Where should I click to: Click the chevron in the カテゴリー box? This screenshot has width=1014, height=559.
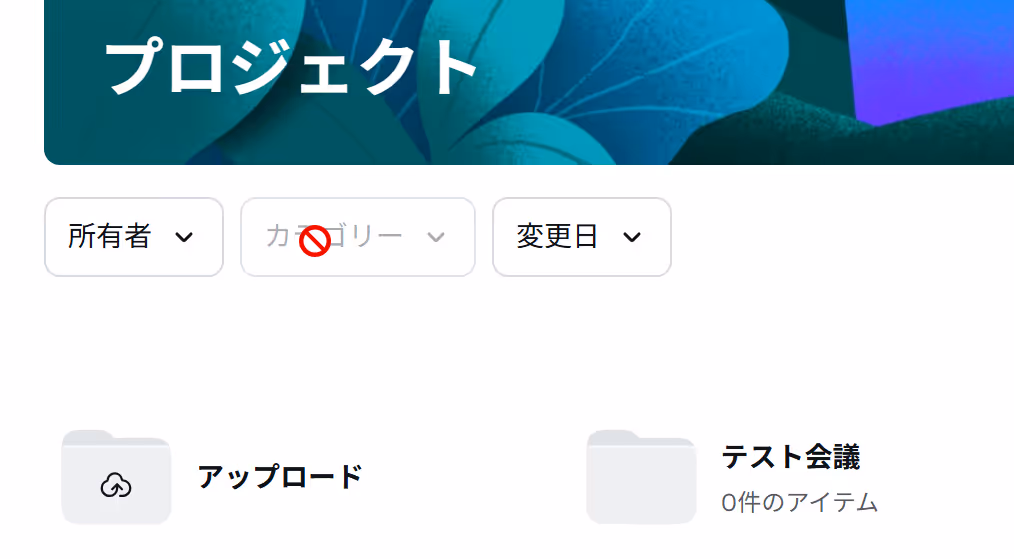436,237
